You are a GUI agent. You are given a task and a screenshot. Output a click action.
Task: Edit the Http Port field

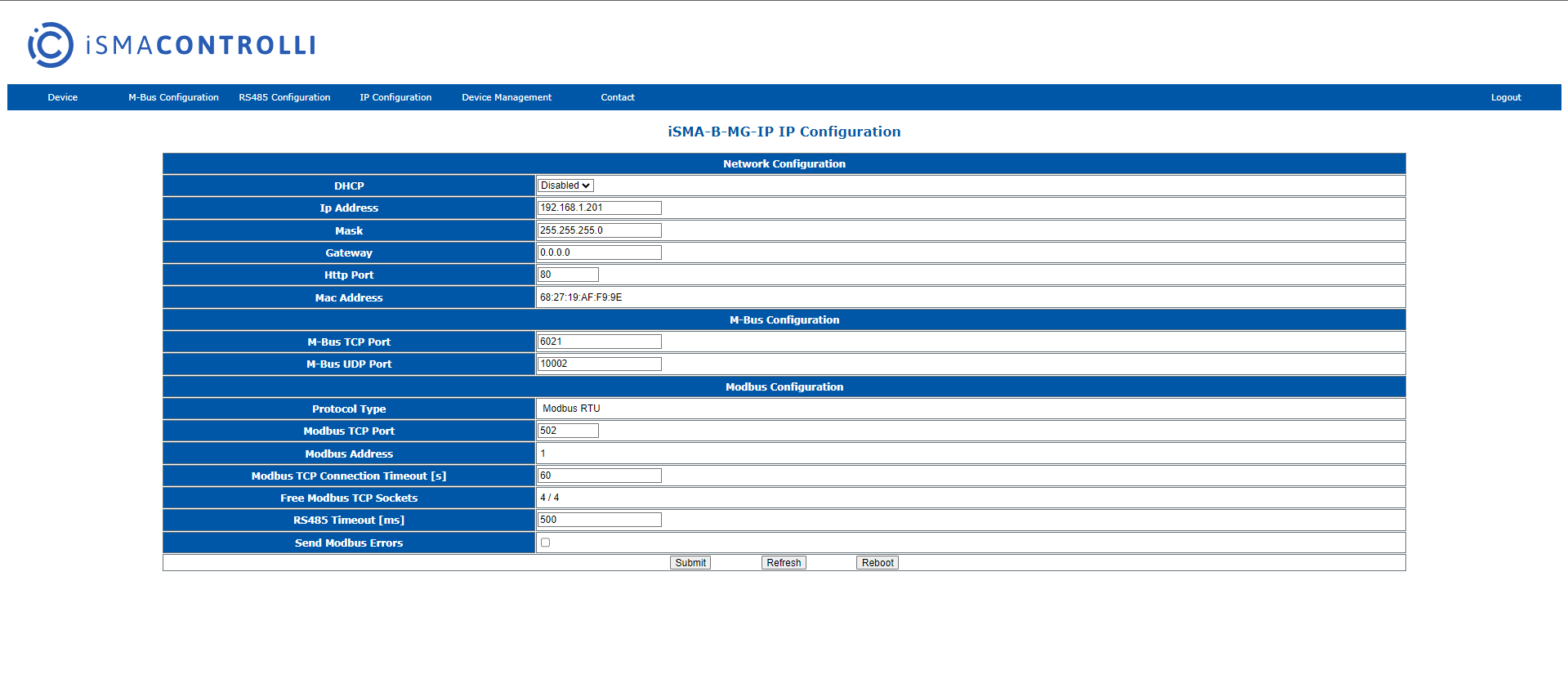(568, 275)
